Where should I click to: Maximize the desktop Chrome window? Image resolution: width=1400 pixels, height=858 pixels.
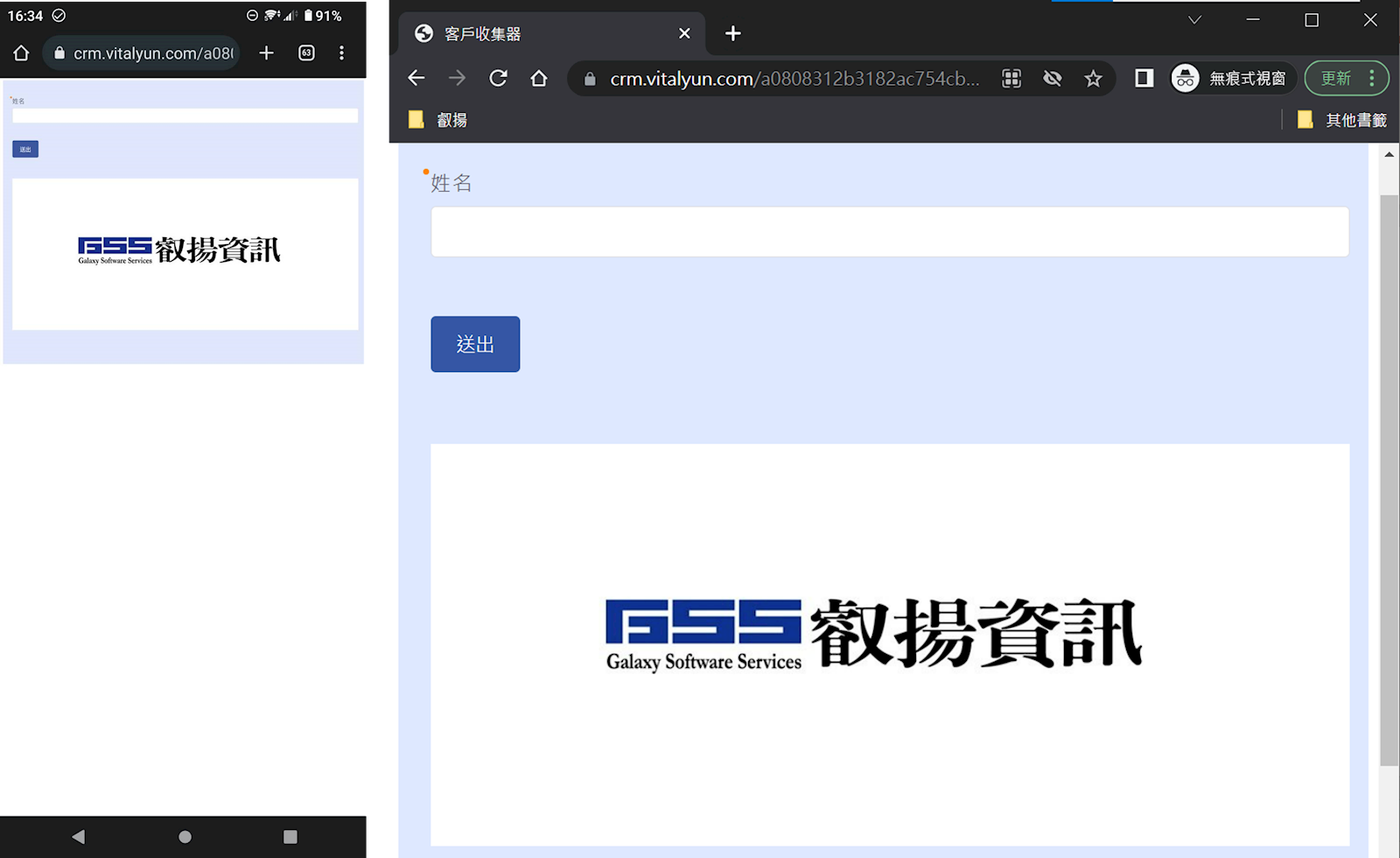[1312, 19]
